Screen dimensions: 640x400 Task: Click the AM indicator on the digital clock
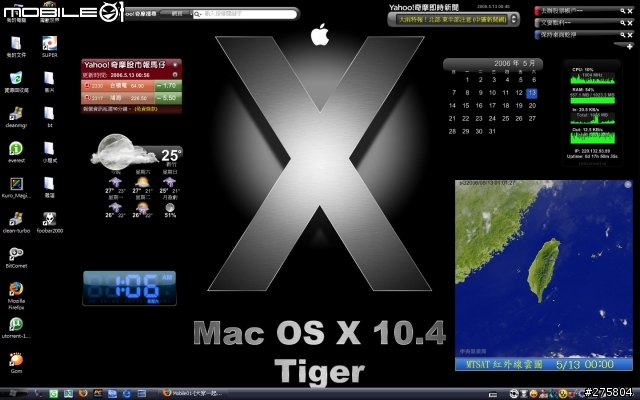tap(167, 278)
